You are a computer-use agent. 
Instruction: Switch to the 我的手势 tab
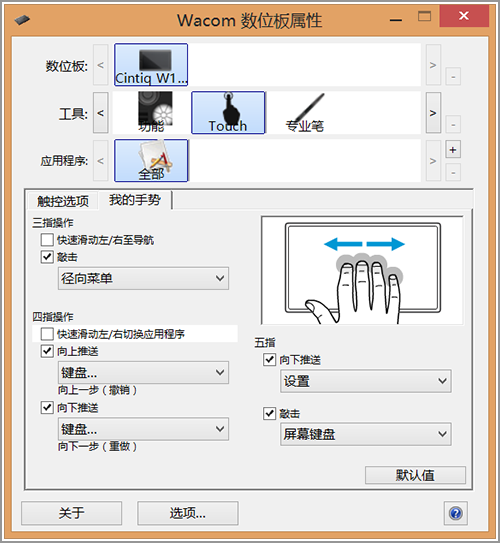click(135, 200)
